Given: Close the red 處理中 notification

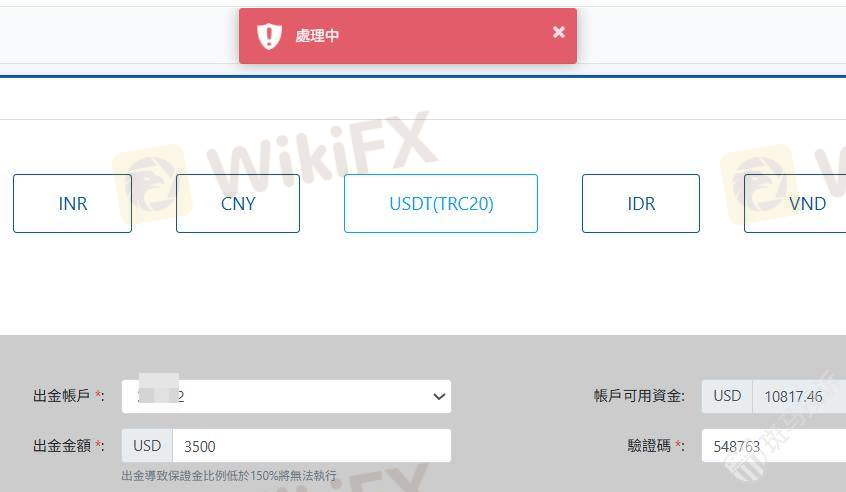Looking at the screenshot, I should 558,32.
